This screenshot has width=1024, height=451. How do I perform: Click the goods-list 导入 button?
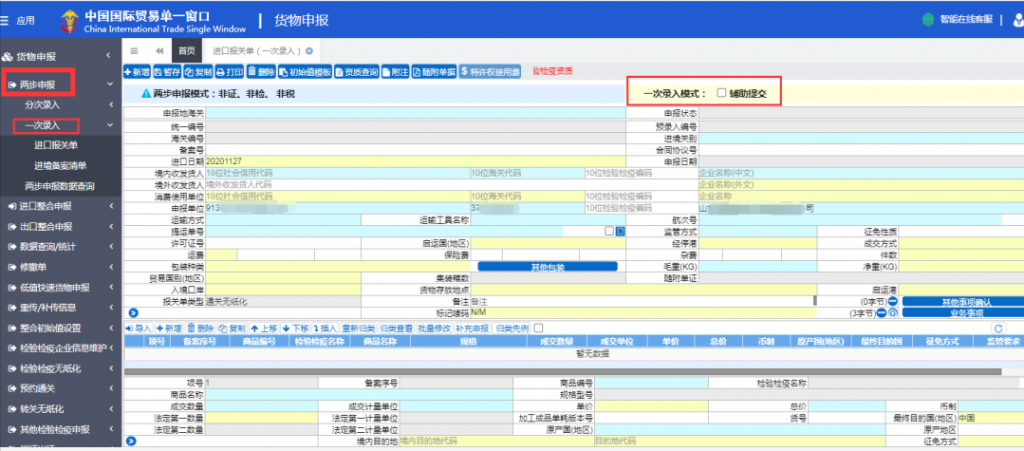[138, 328]
